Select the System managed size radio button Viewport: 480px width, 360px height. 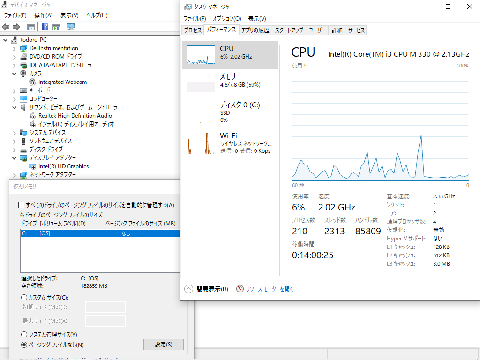tap(24, 334)
